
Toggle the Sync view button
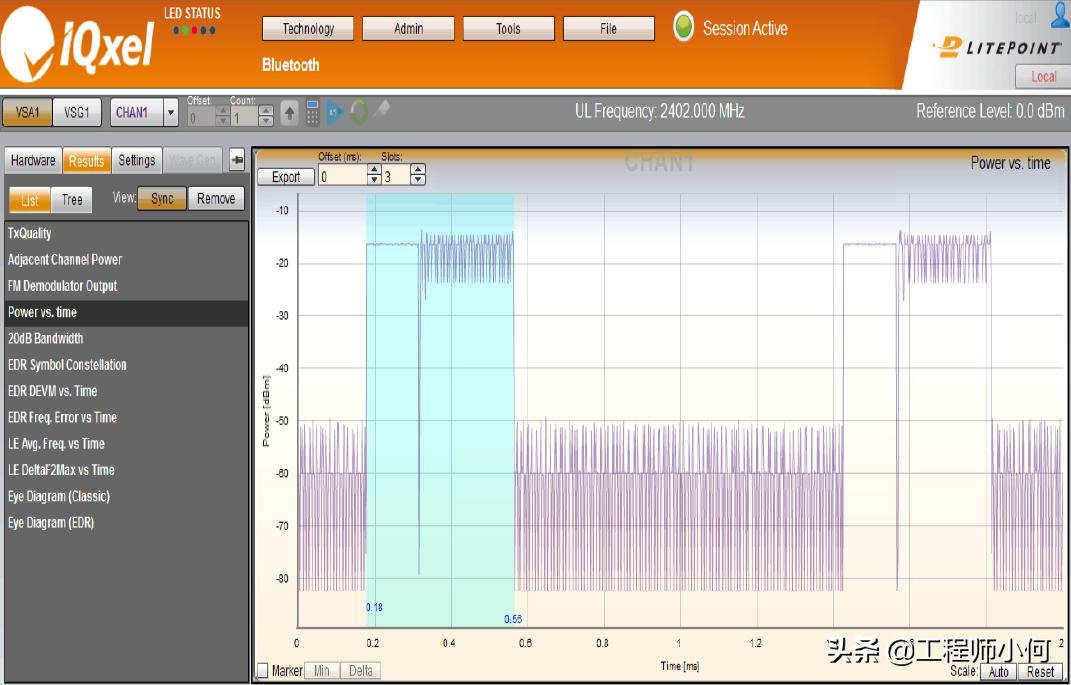coord(162,199)
